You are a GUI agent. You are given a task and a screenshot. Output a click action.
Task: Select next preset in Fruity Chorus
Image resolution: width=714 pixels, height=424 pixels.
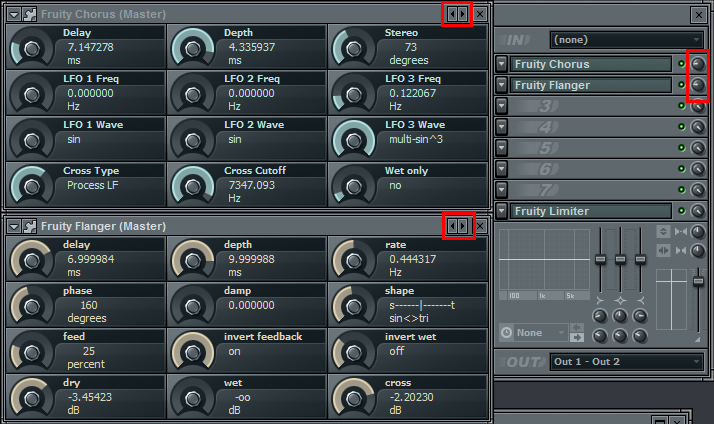click(x=463, y=14)
